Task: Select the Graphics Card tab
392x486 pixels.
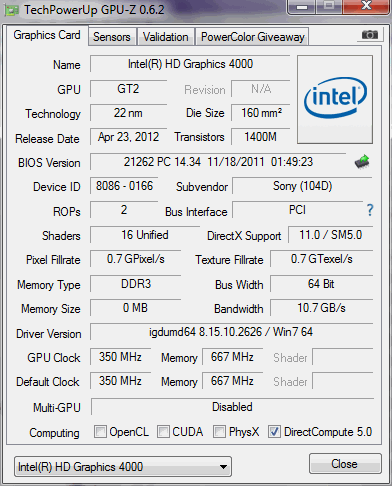Action: (47, 35)
